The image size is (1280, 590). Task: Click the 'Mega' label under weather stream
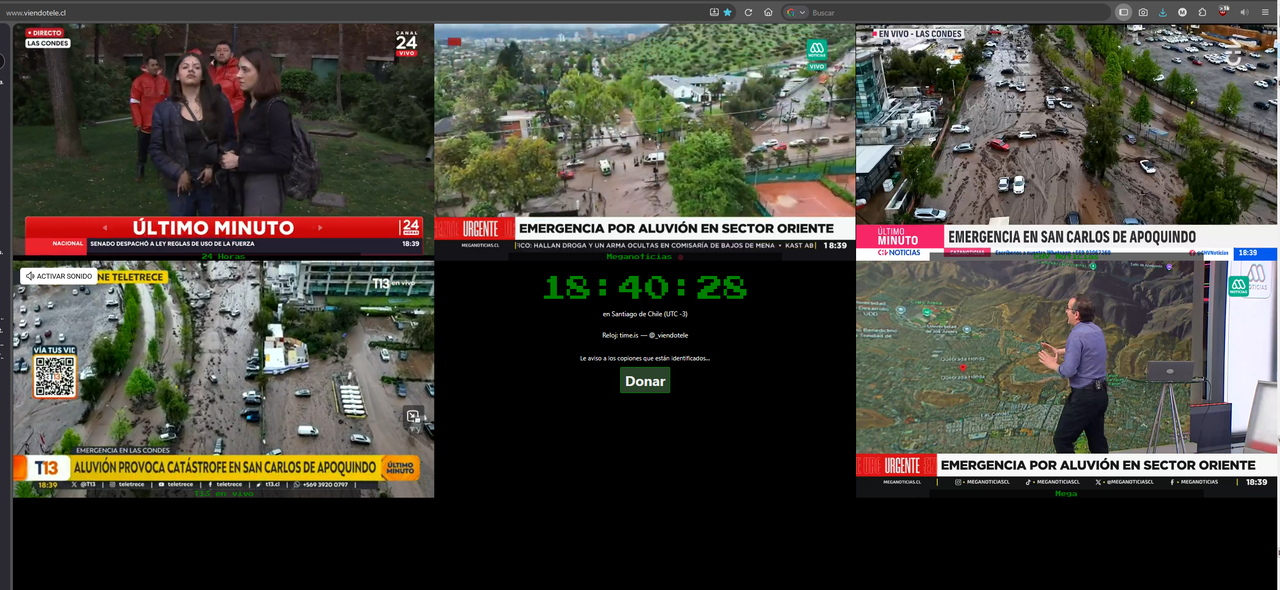pyautogui.click(x=1066, y=493)
